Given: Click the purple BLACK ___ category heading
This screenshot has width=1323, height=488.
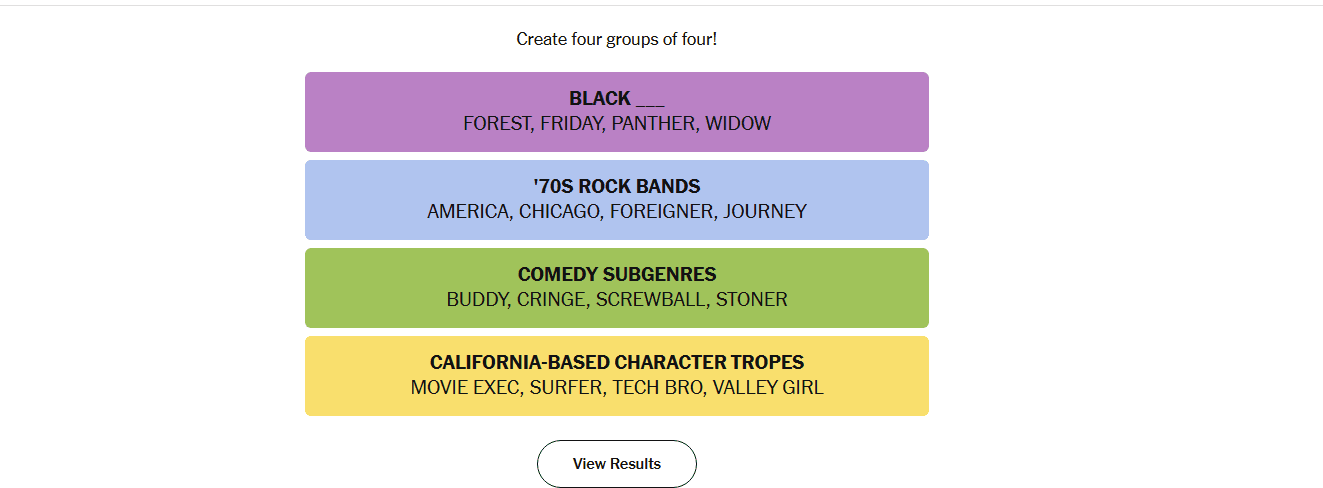Looking at the screenshot, I should (x=616, y=98).
